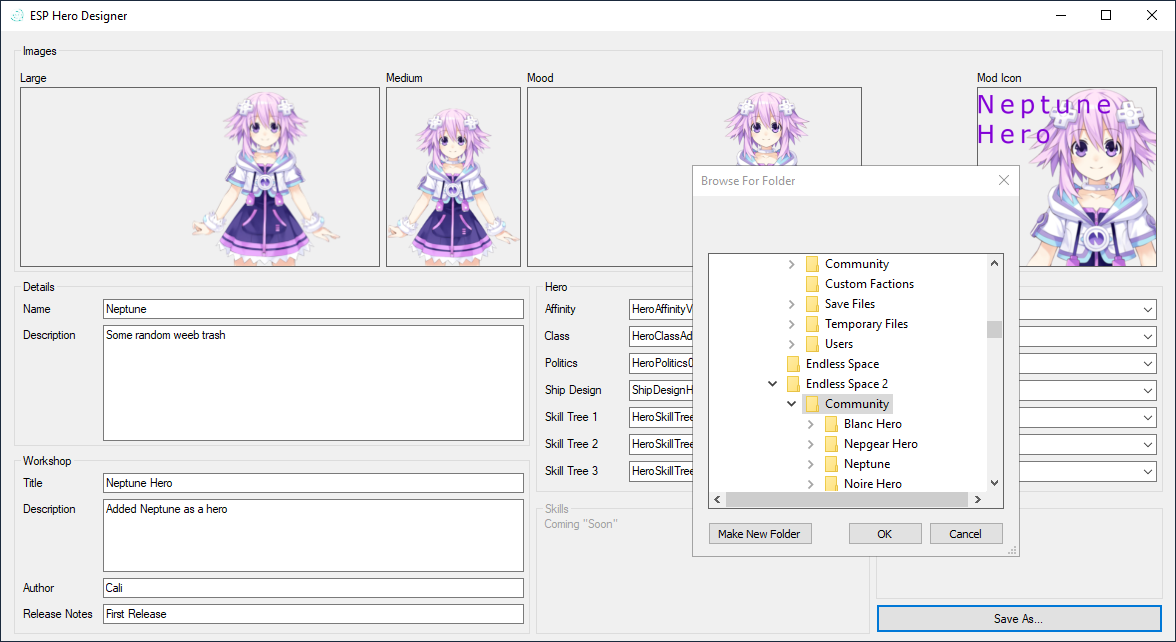Expand the Nepgear Hero folder chevron
1176x642 pixels.
tap(810, 444)
